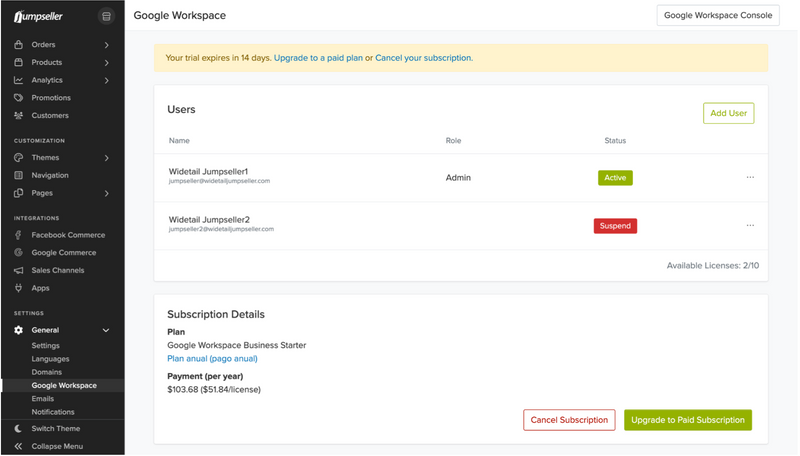Click the Customers people icon

click(19, 116)
